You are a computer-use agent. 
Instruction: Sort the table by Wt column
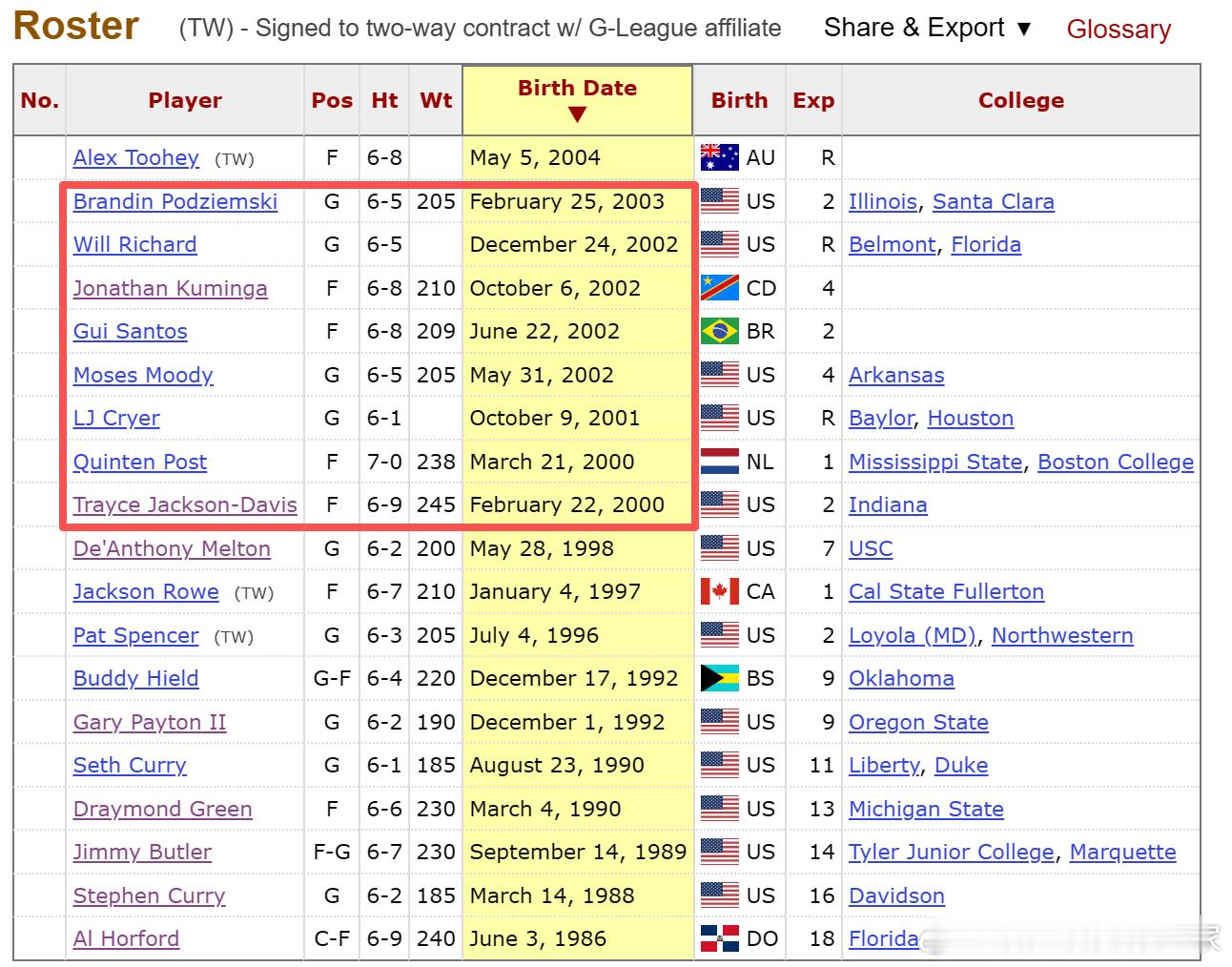(436, 100)
